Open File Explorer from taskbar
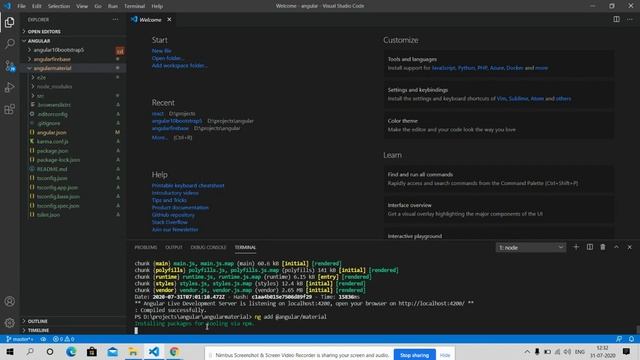 [x=133, y=352]
